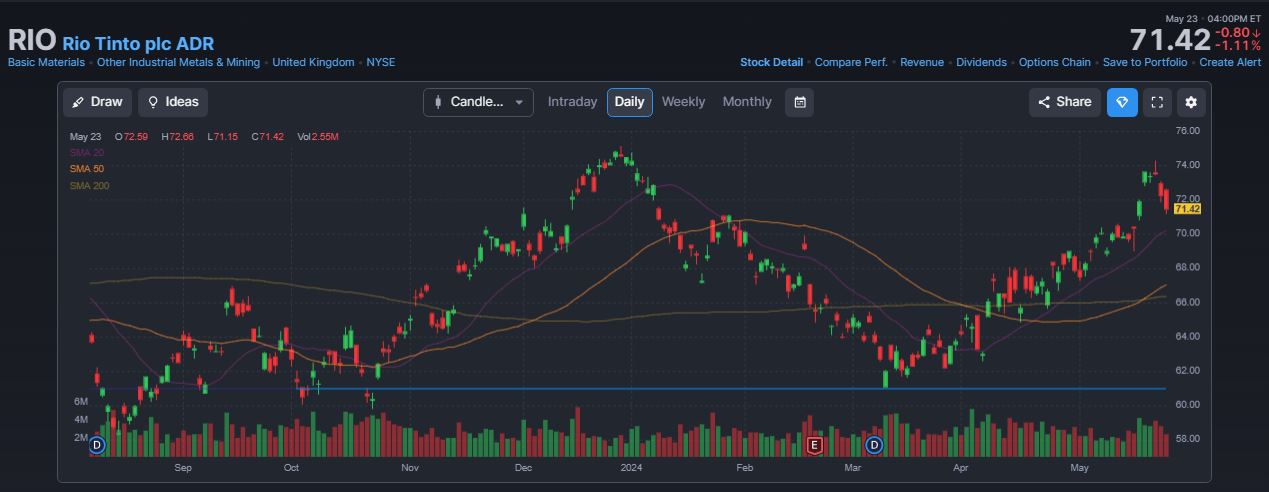Image resolution: width=1269 pixels, height=492 pixels.
Task: Go to the Revenue page
Action: (922, 62)
